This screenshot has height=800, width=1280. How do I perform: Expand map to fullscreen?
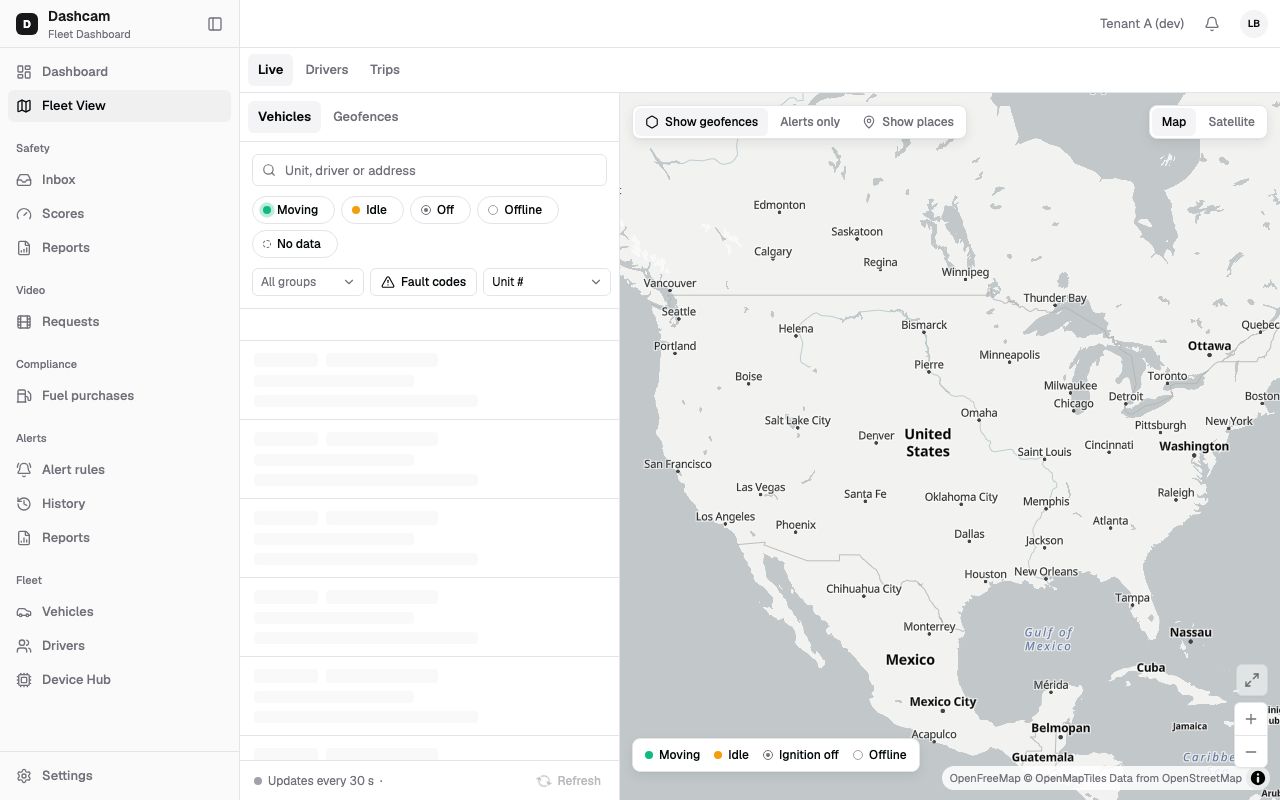pos(1252,680)
